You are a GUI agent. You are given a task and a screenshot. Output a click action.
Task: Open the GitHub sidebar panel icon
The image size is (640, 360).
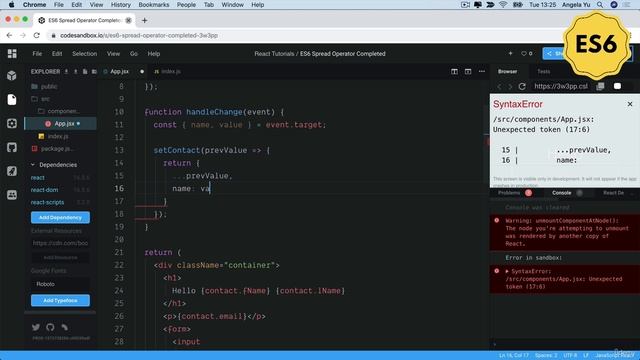(x=12, y=147)
